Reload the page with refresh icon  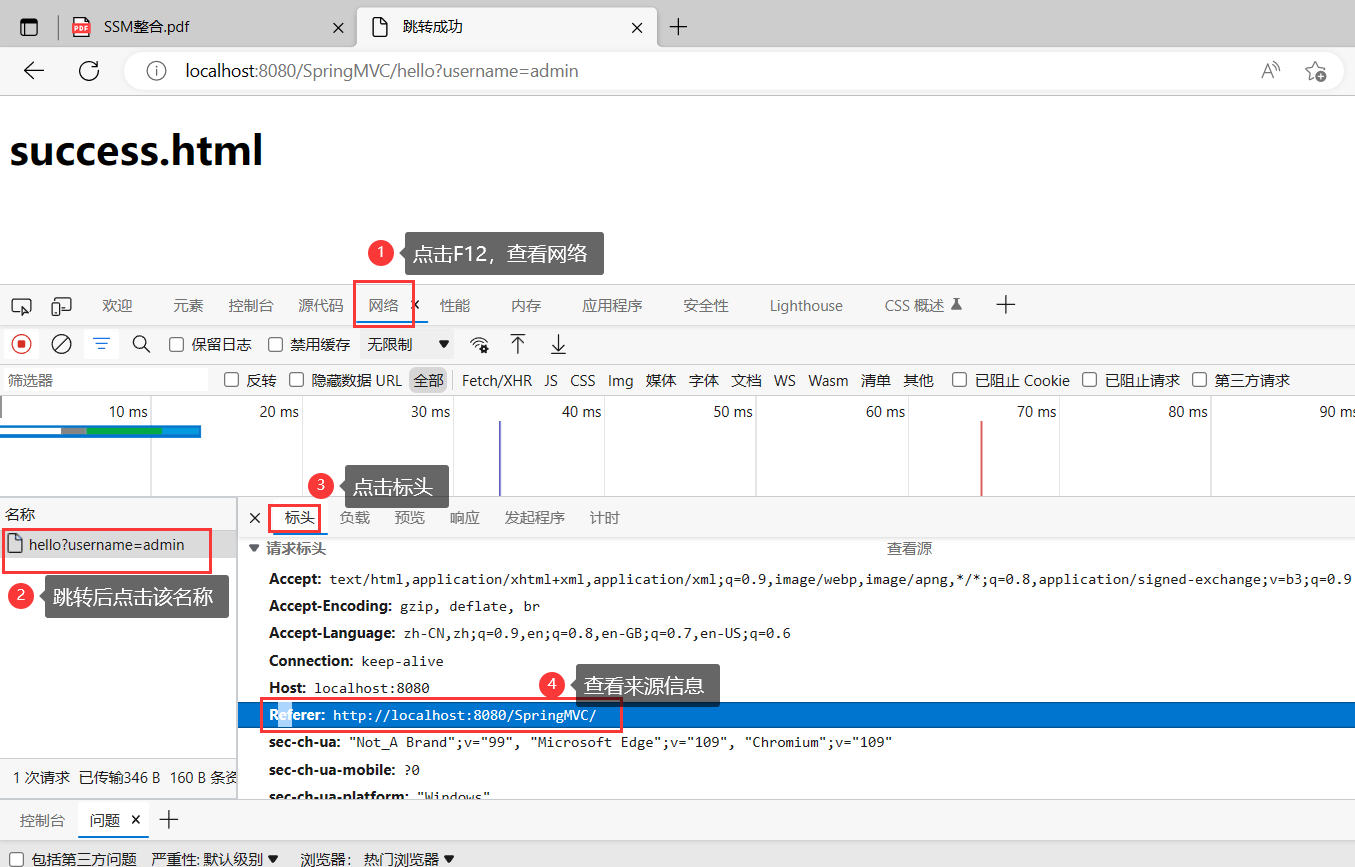(x=89, y=71)
